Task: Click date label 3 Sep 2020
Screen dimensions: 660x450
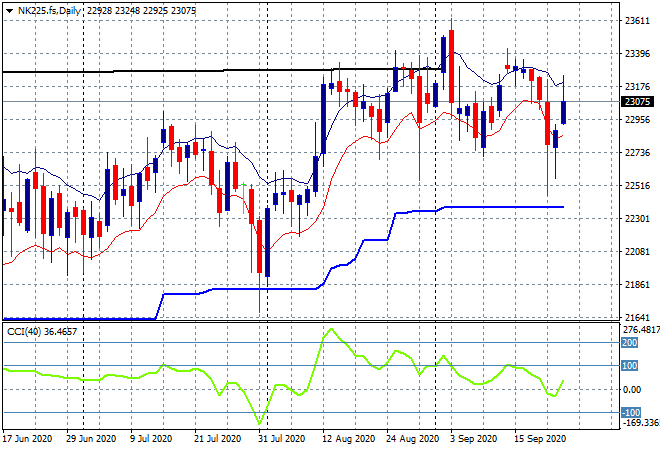Action: point(474,439)
